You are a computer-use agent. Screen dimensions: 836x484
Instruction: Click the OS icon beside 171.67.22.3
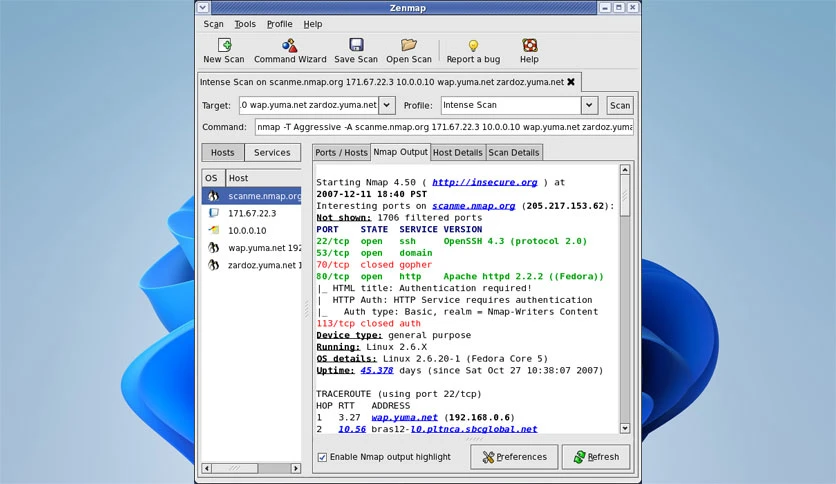tap(213, 213)
